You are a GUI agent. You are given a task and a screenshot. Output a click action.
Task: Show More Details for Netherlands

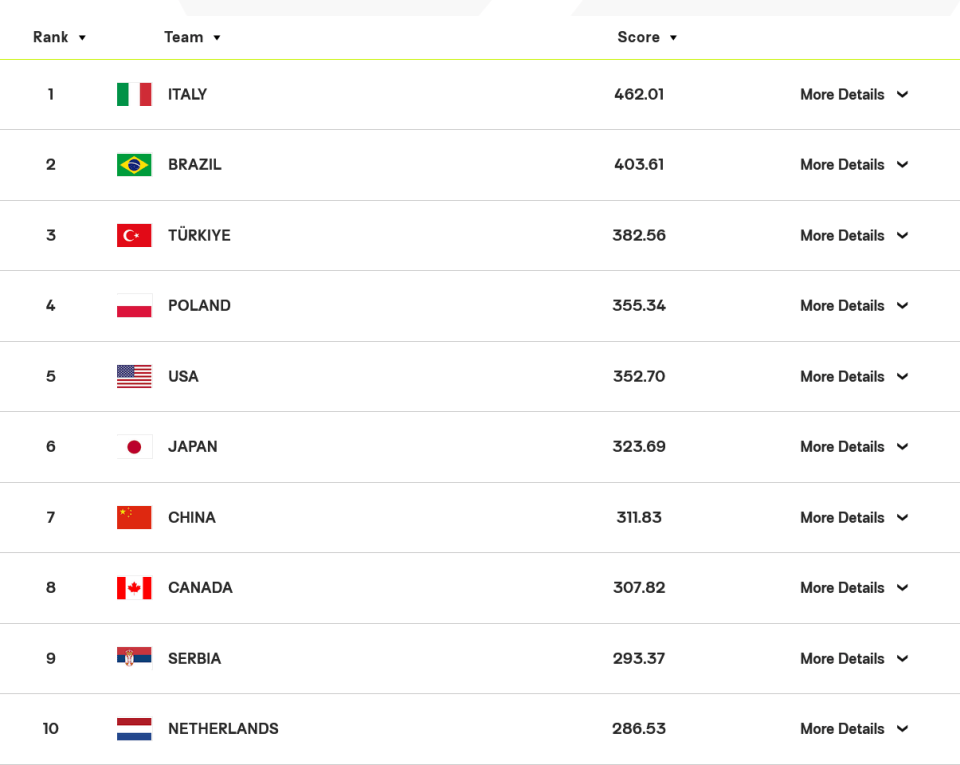854,729
